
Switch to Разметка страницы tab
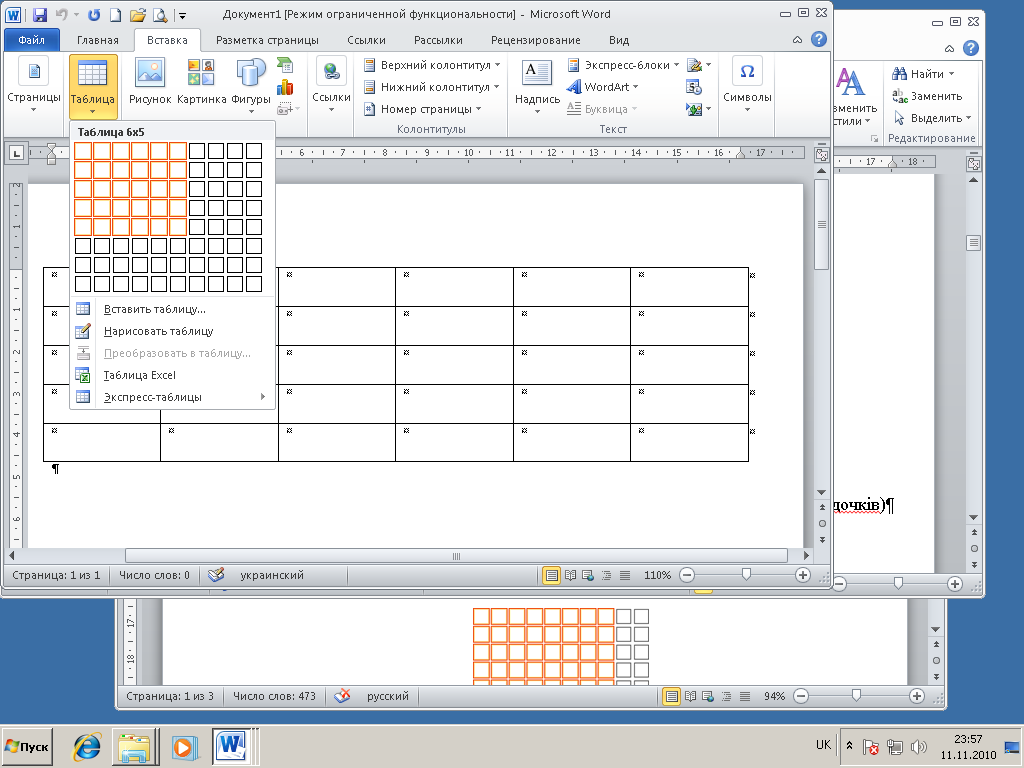267,40
